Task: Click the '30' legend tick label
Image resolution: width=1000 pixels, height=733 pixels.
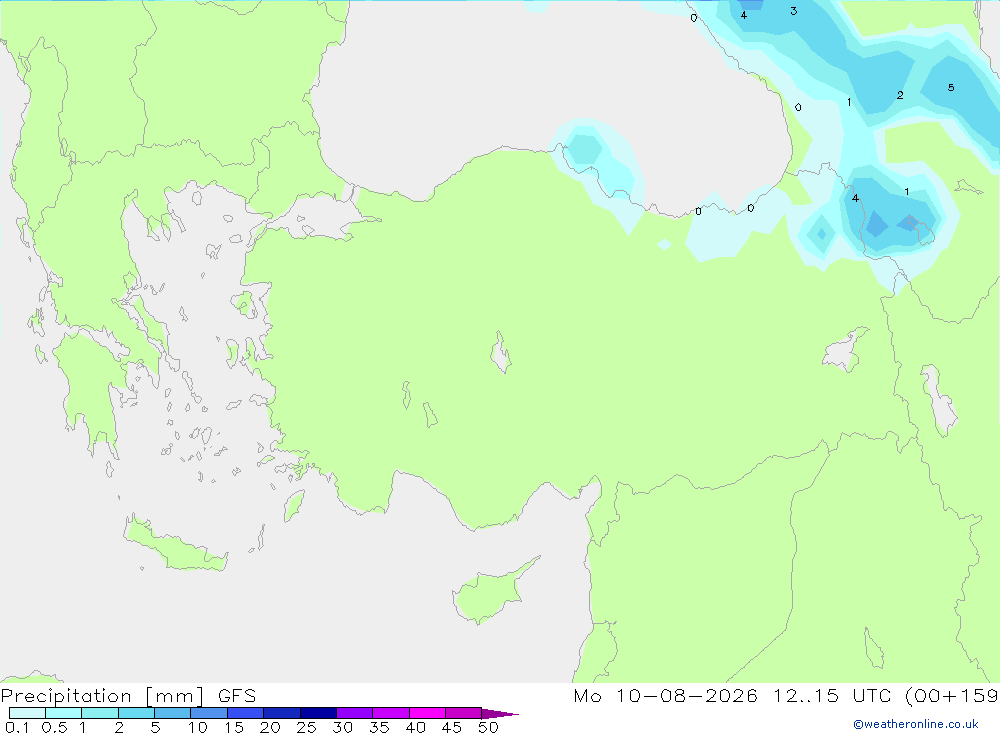Action: point(343,727)
